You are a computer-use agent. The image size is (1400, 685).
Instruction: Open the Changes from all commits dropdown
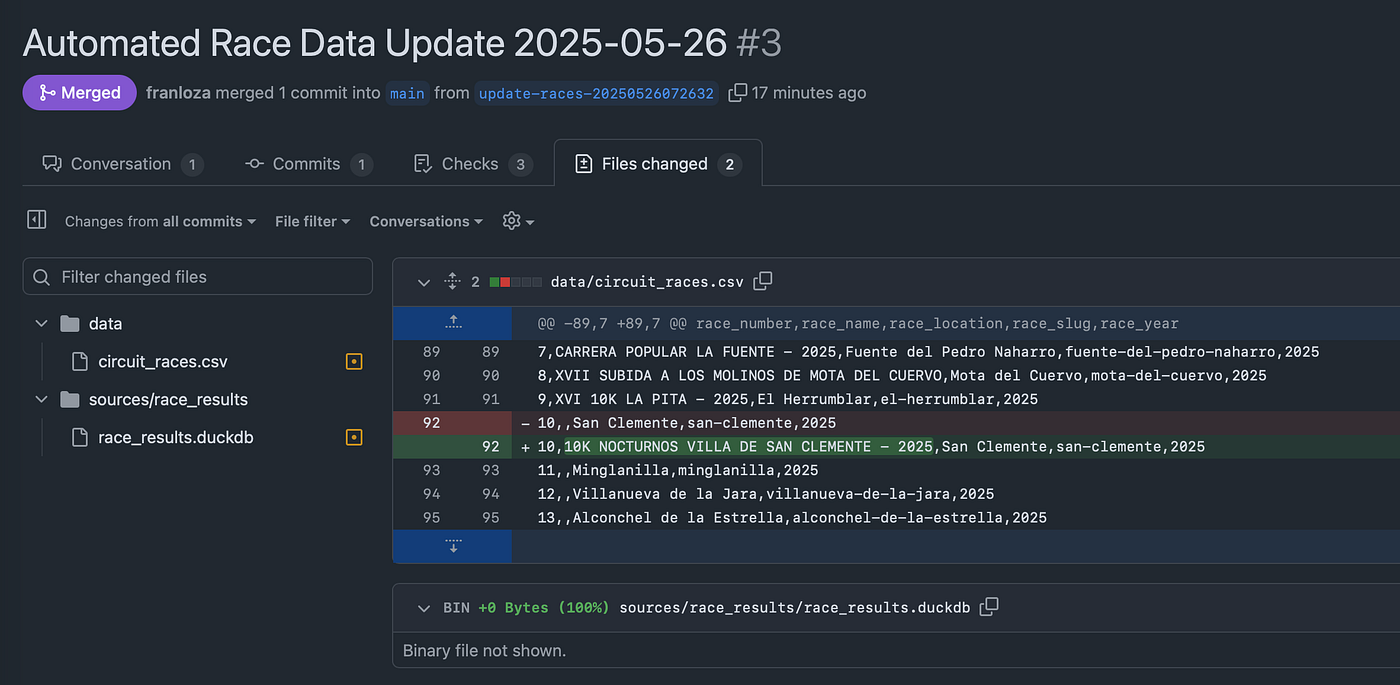click(160, 221)
